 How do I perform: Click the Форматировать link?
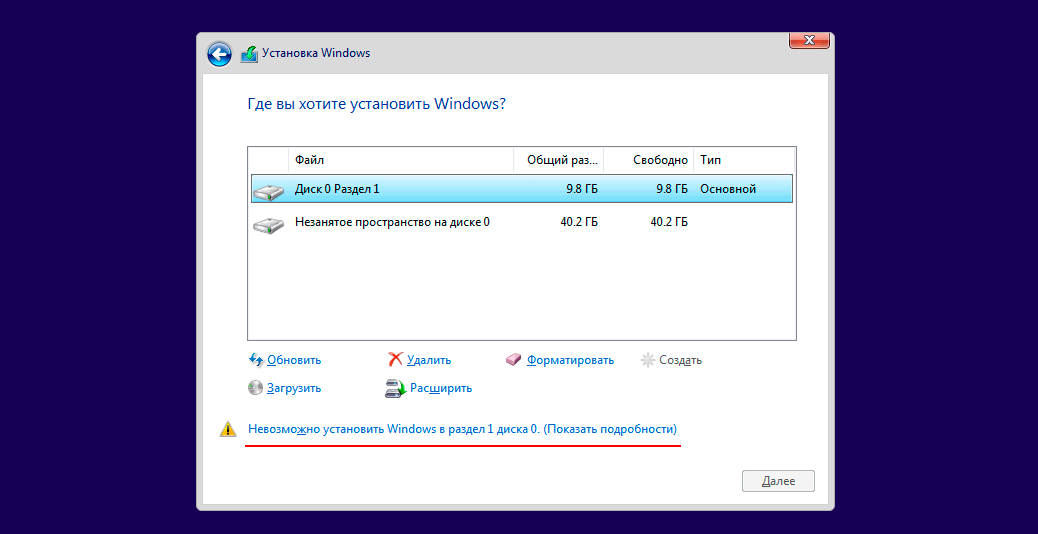coord(571,360)
